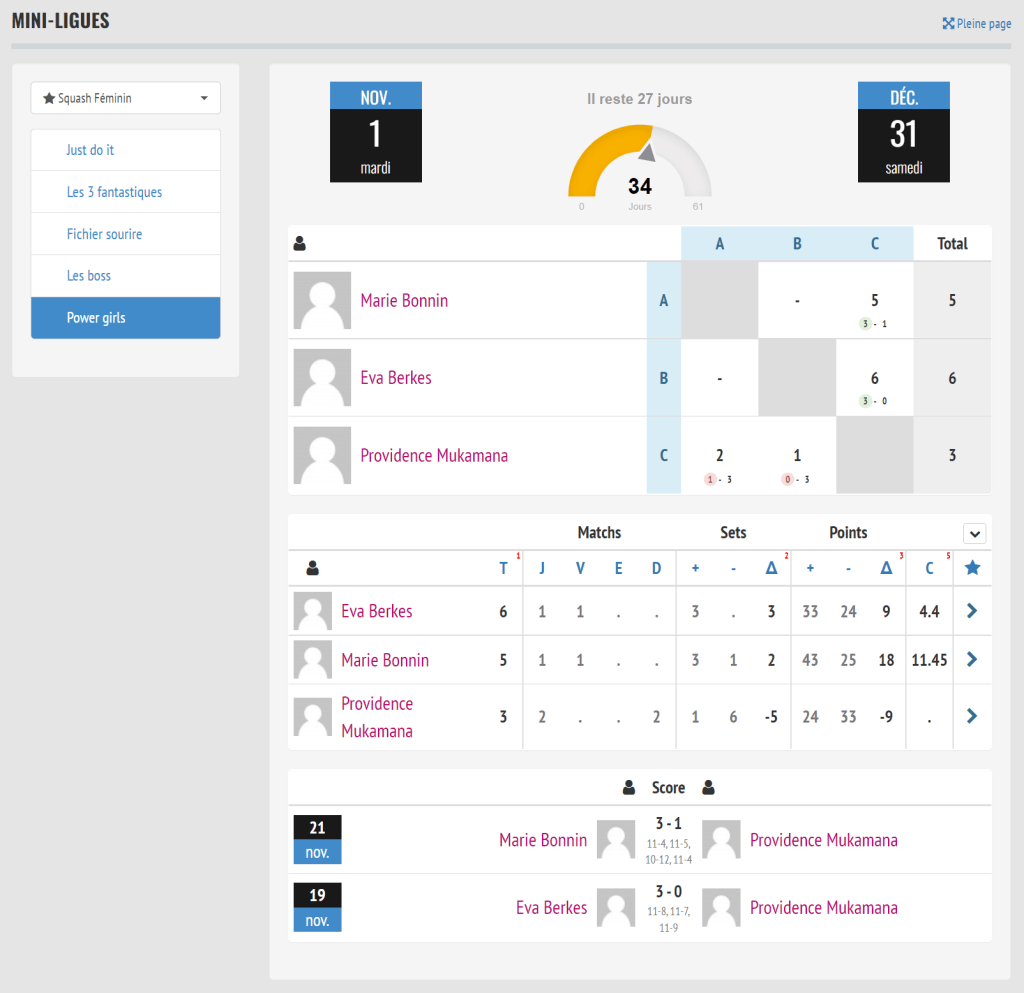Open the Squash Féminin dropdown

(125, 98)
